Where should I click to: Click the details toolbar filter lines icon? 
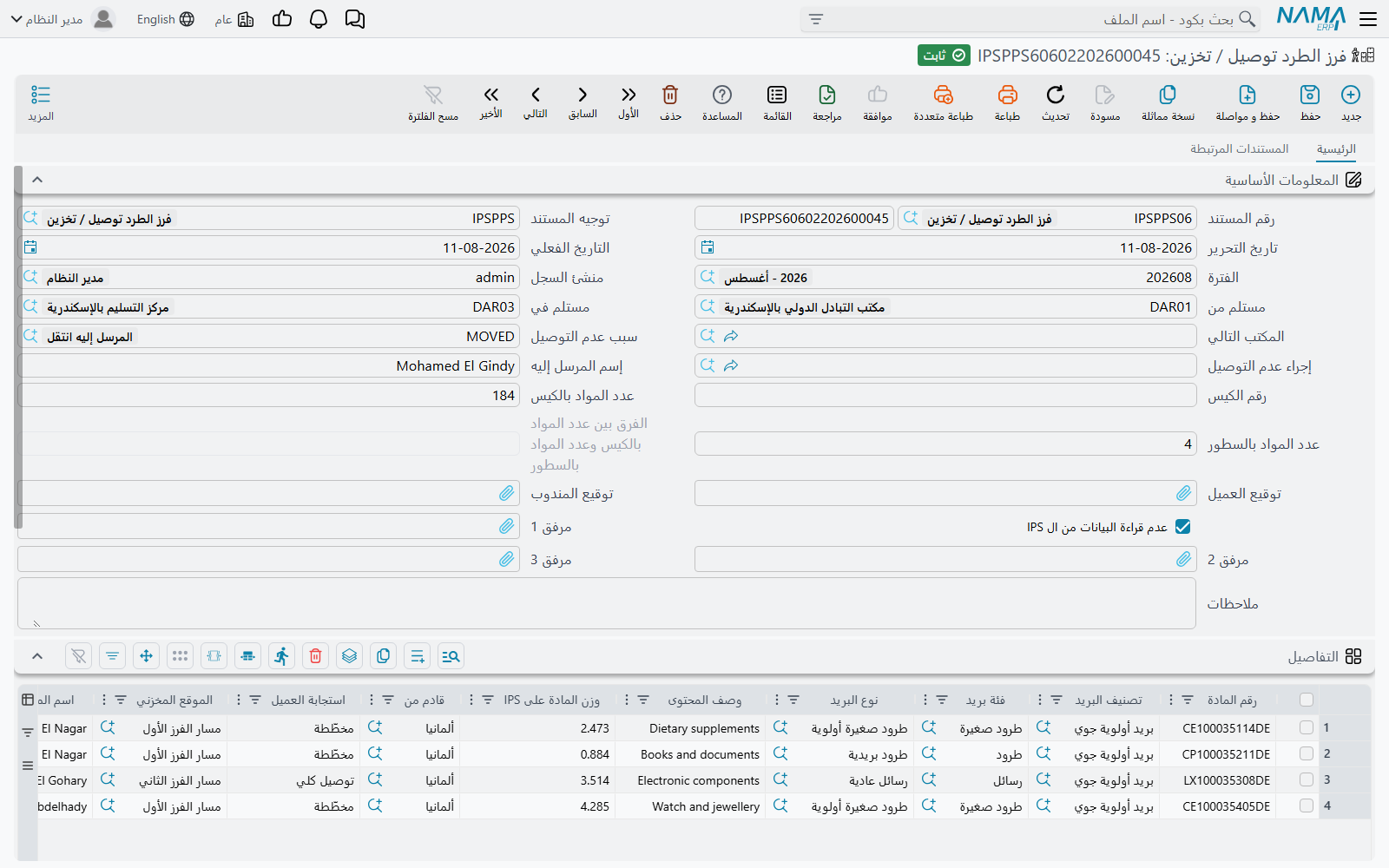pos(112,656)
